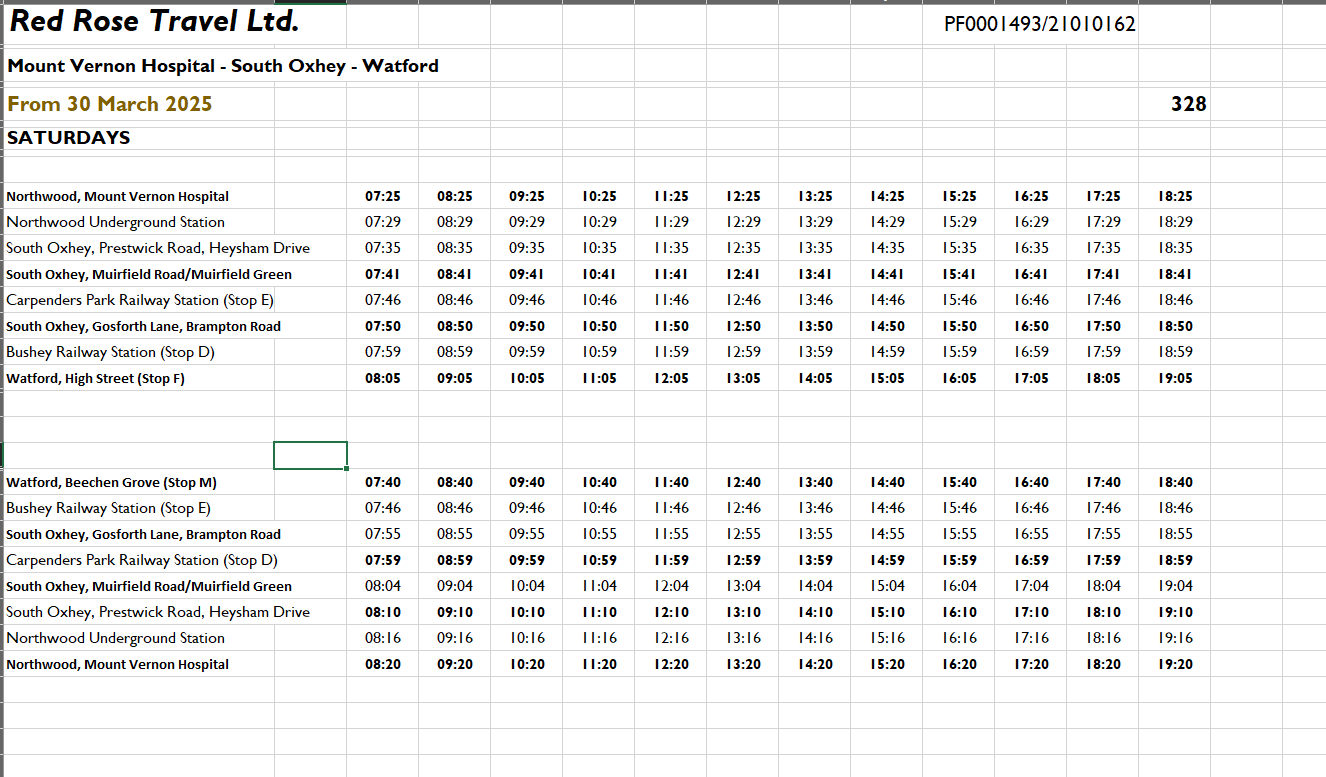Click the PF0001493/21010162 reference cell

pyautogui.click(x=1040, y=24)
